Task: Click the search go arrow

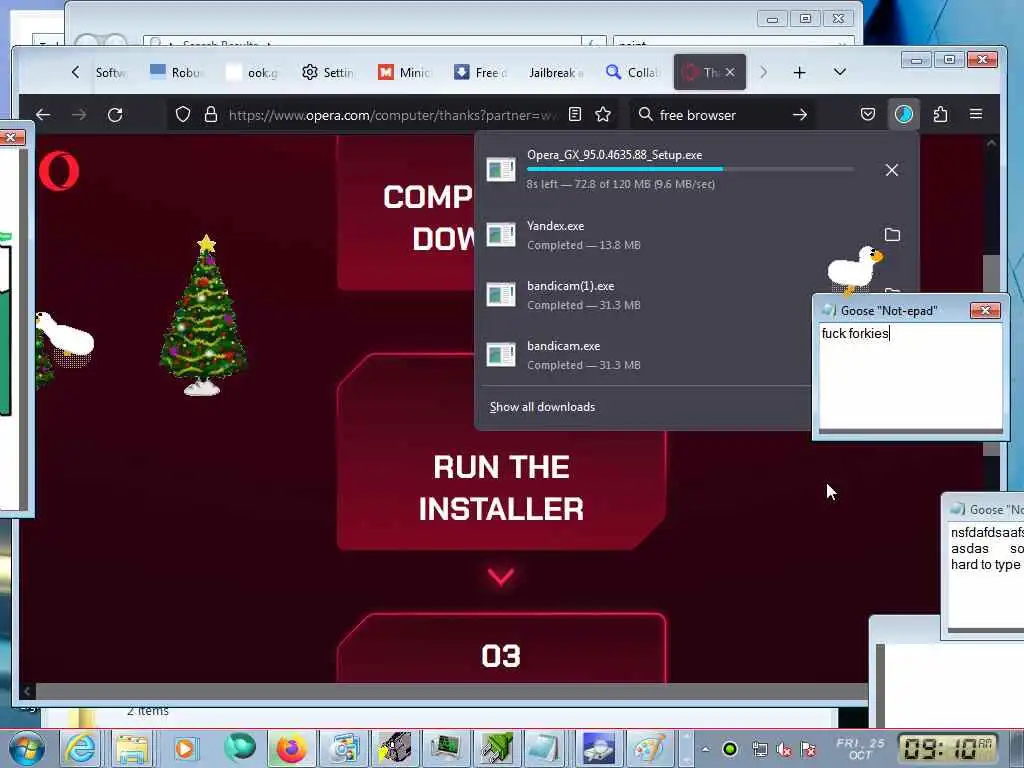Action: tap(799, 115)
